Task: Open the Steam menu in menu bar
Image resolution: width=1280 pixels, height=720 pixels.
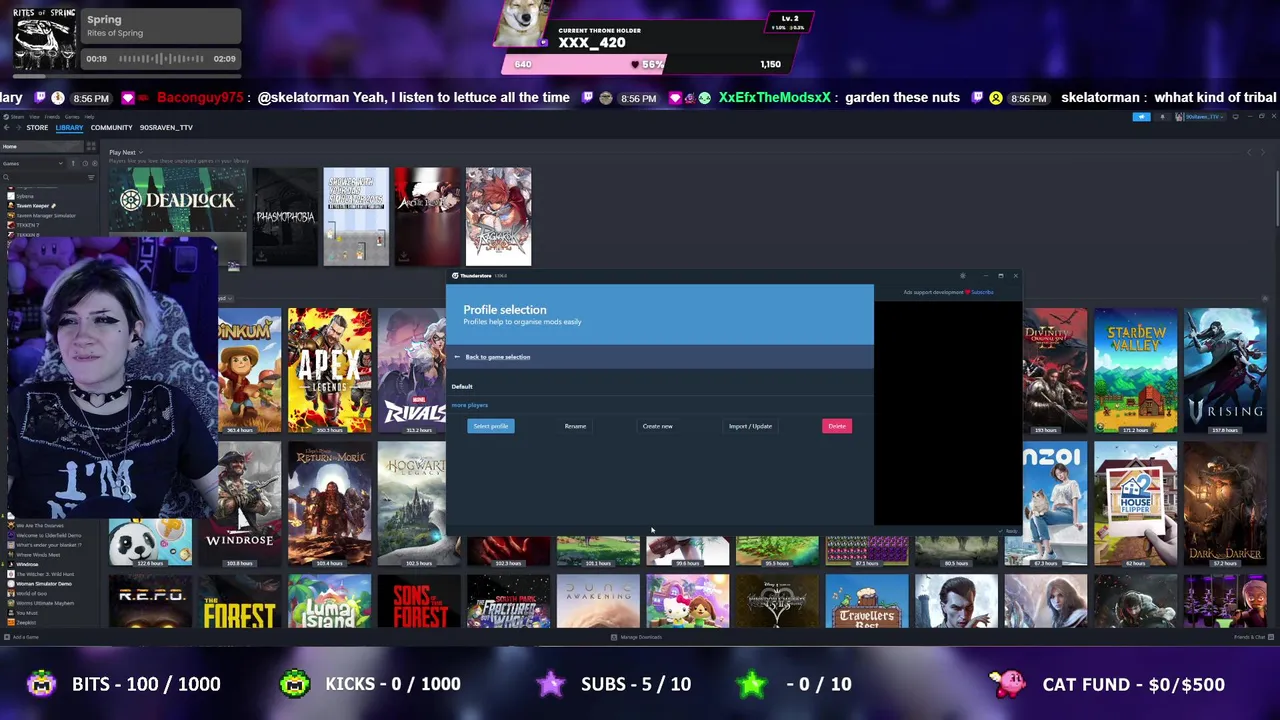Action: [17, 117]
